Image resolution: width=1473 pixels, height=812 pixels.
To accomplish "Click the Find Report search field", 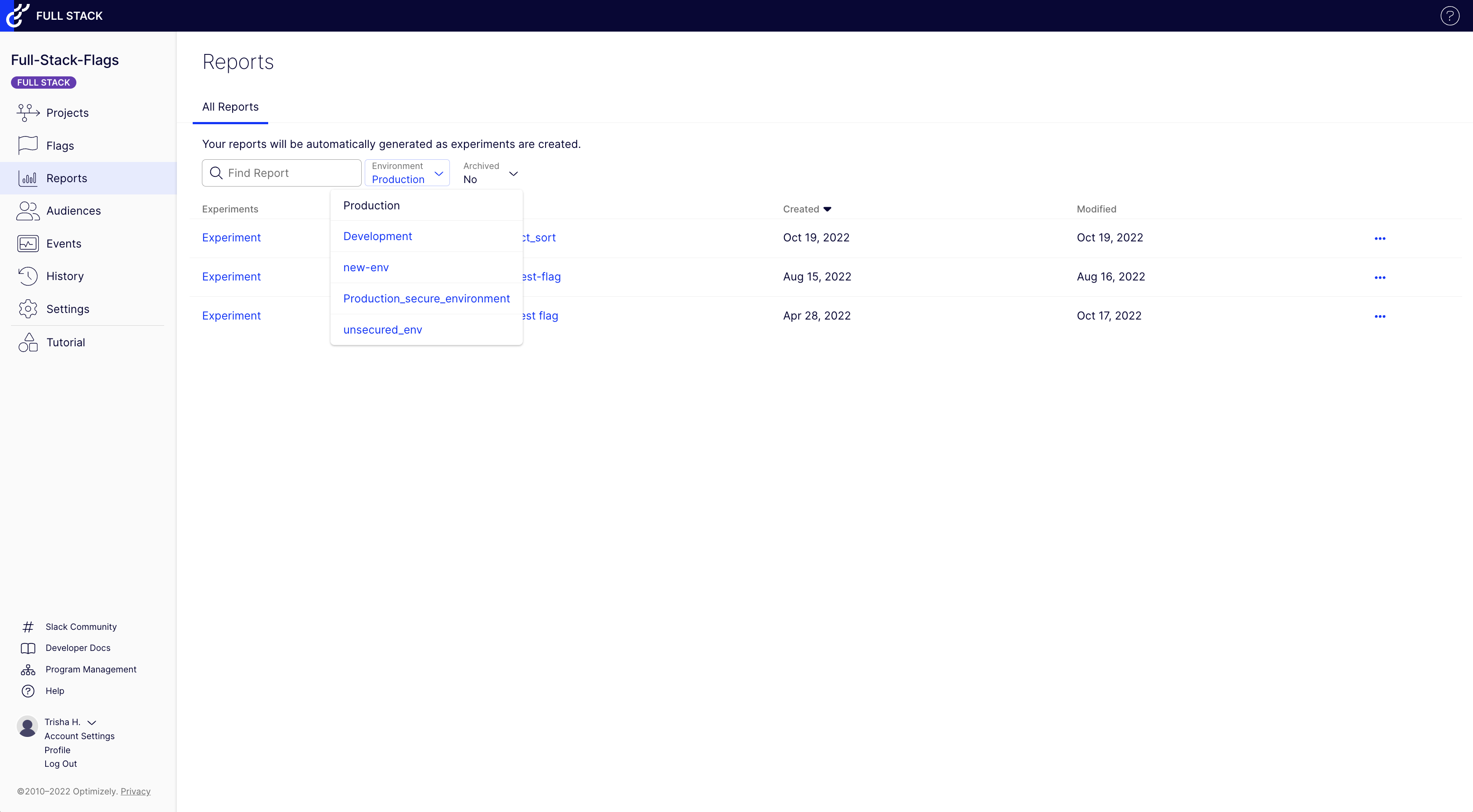I will click(x=289, y=173).
